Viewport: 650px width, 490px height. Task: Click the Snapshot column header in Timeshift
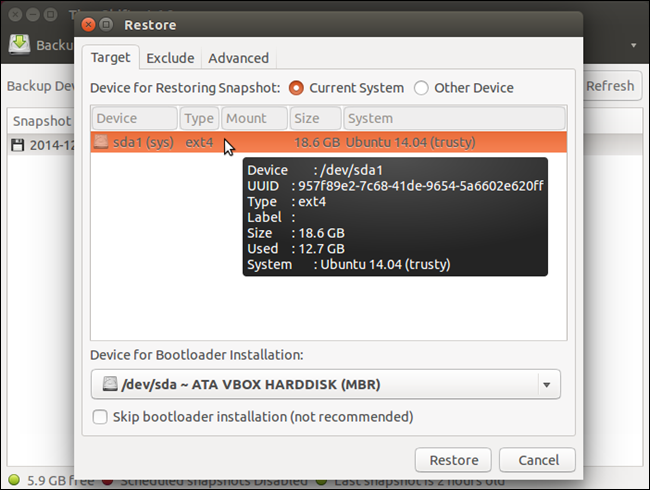pos(41,121)
